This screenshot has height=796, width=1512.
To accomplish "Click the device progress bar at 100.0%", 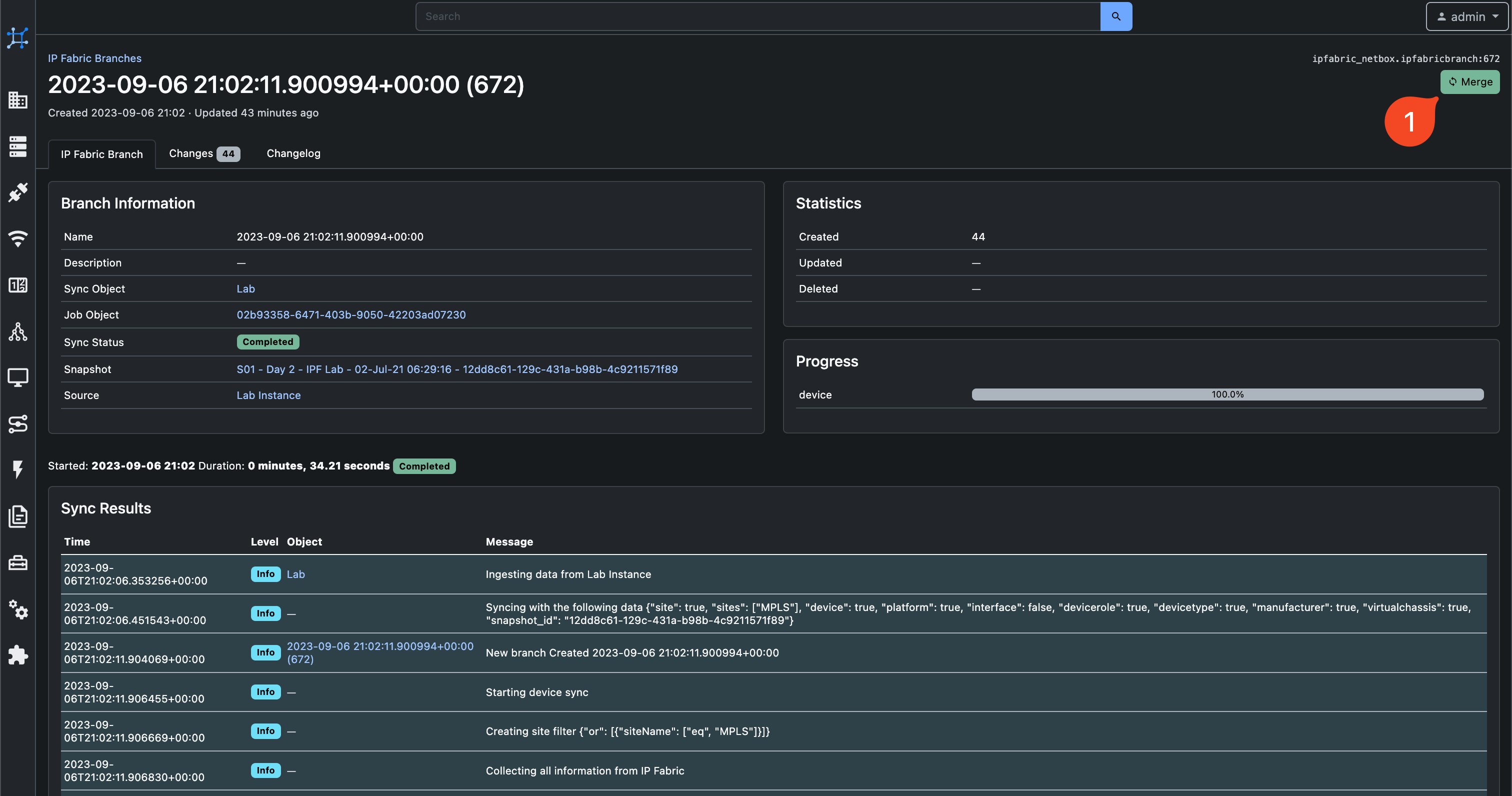I will click(x=1227, y=394).
